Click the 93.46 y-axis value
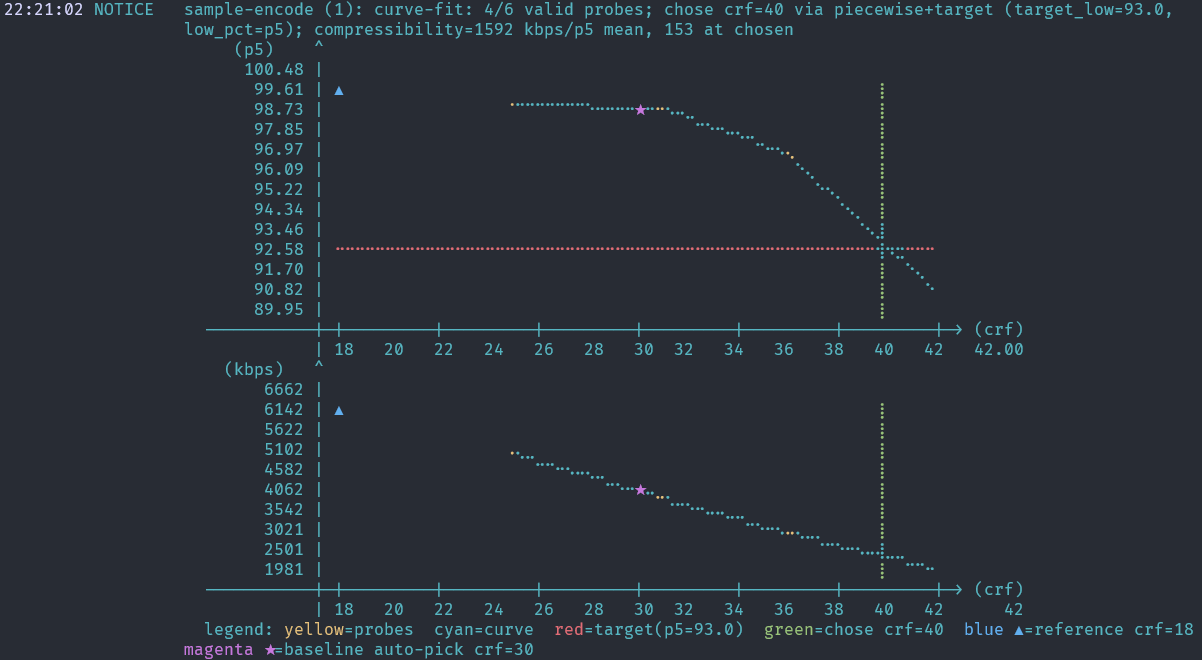Viewport: 1202px width, 660px height. pyautogui.click(x=279, y=230)
